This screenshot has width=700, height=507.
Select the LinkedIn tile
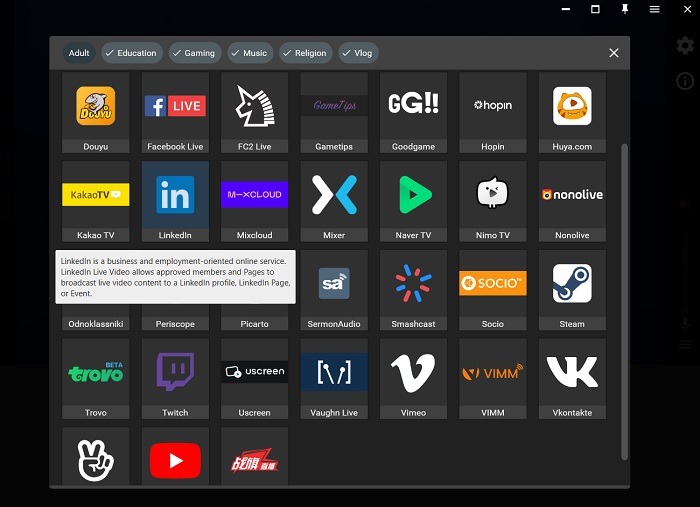point(175,201)
